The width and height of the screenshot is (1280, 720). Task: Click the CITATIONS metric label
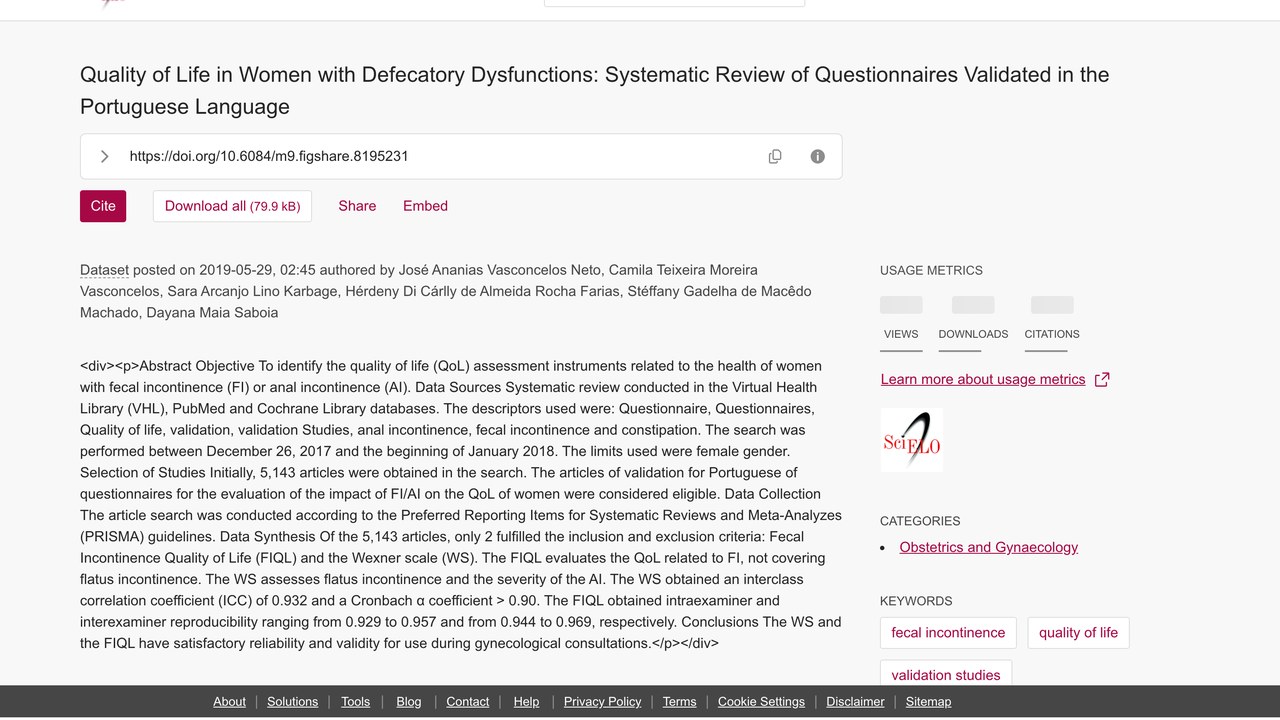pos(1052,334)
